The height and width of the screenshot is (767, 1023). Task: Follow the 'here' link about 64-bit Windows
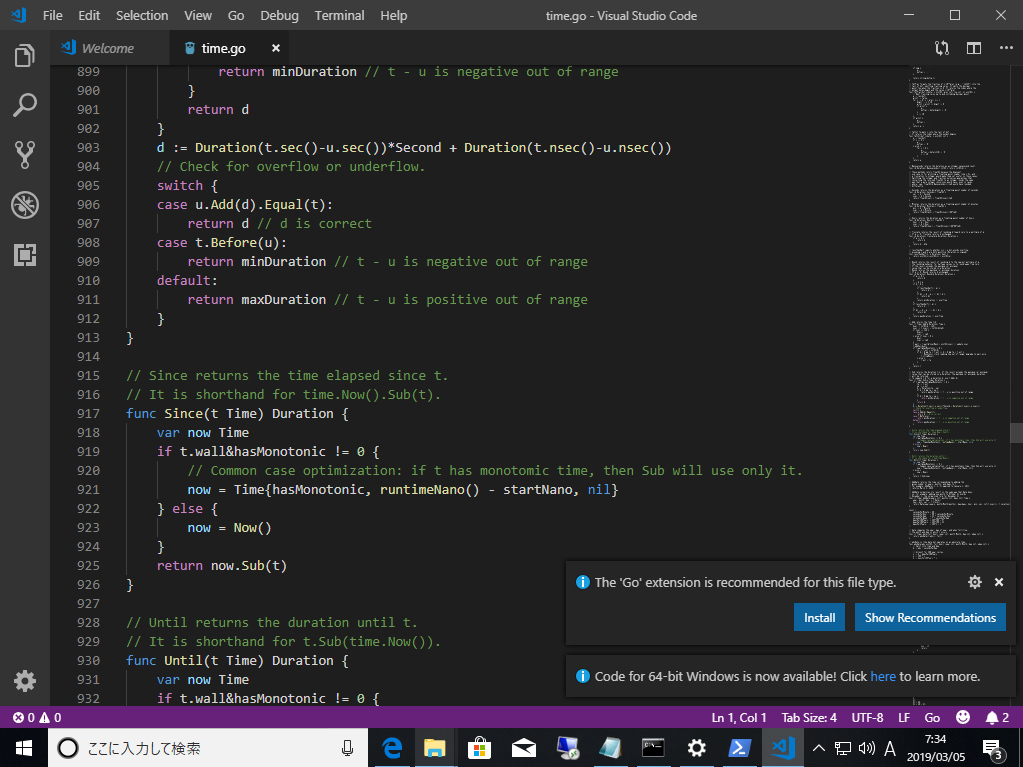pos(883,676)
